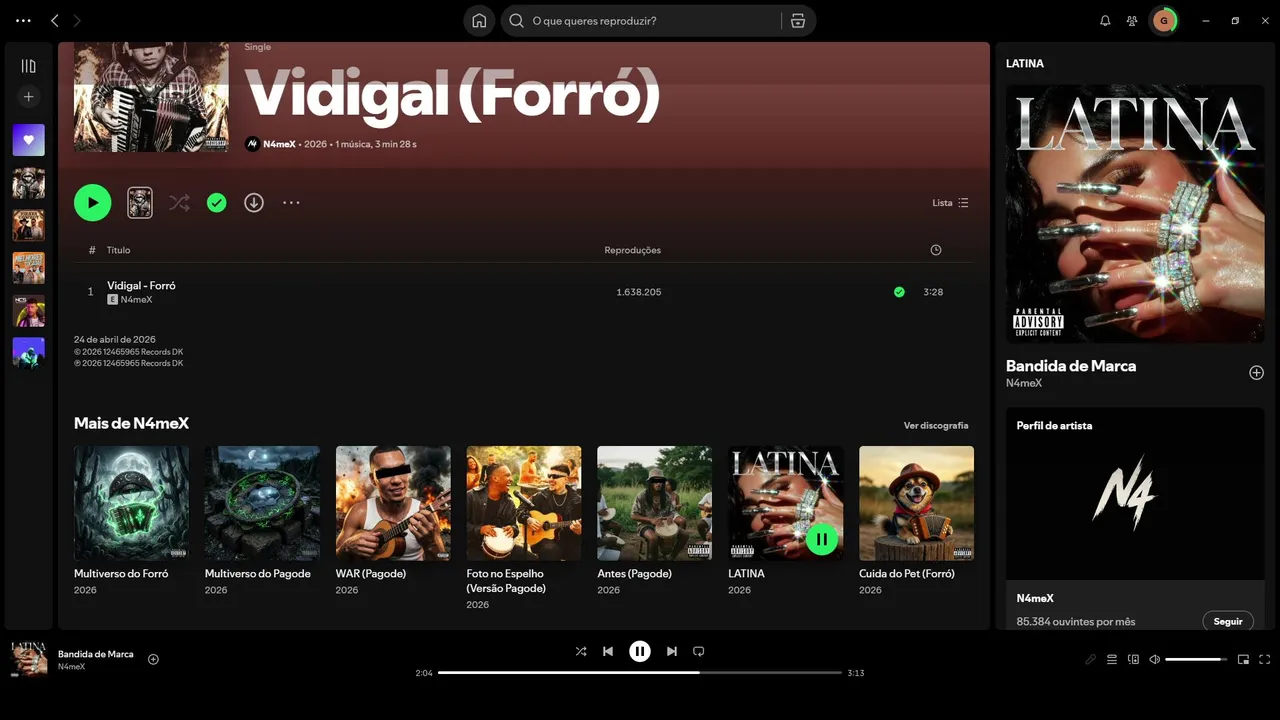Toggle repeat in the player bar
Image resolution: width=1280 pixels, height=720 pixels.
tap(699, 652)
